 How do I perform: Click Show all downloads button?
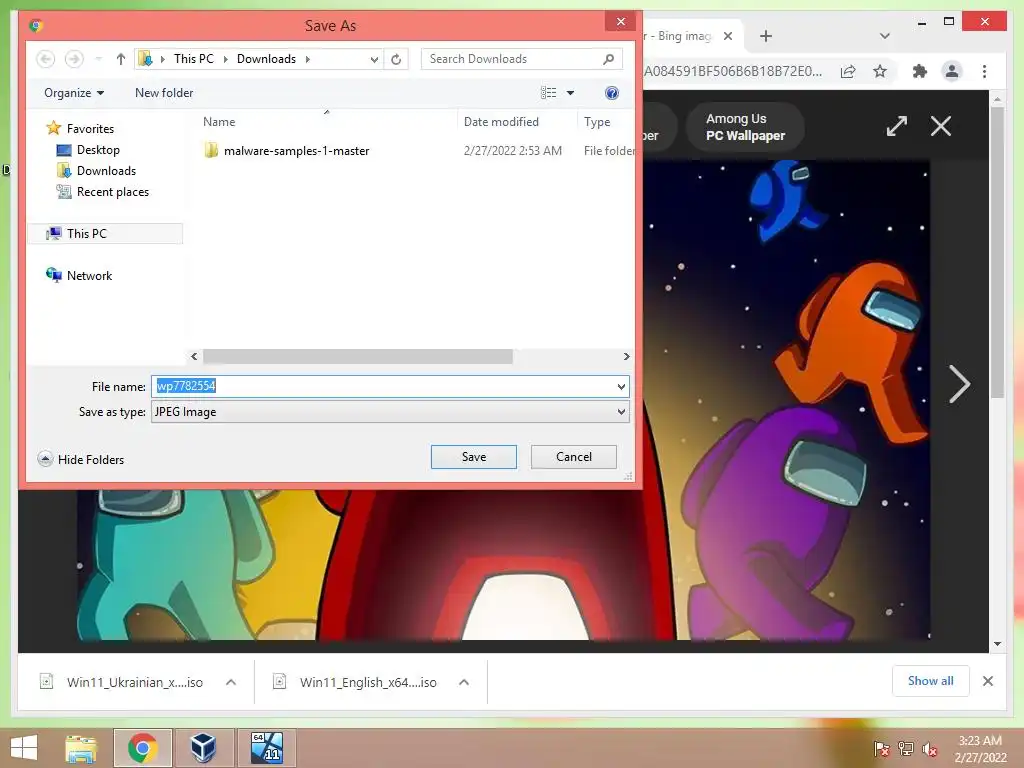tap(931, 681)
